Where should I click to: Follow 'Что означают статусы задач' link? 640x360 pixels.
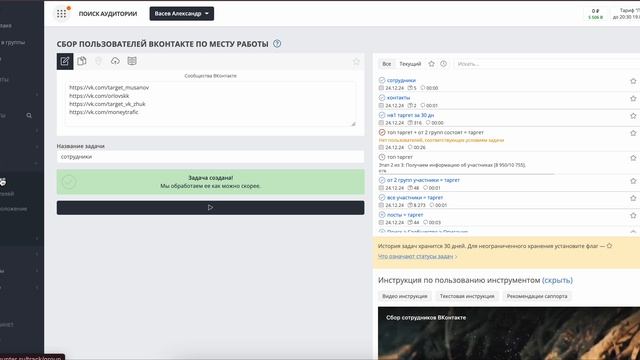416,256
